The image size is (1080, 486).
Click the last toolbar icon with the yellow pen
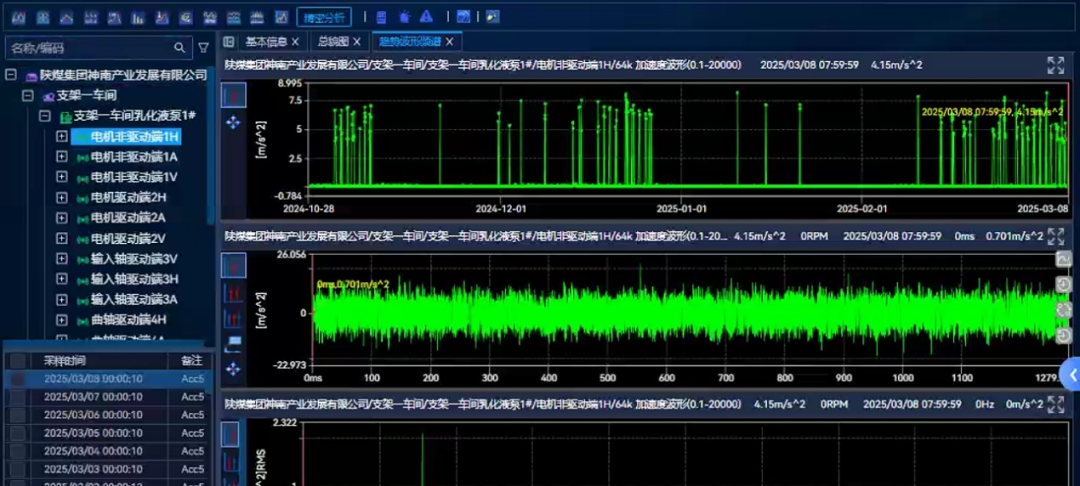(x=492, y=17)
